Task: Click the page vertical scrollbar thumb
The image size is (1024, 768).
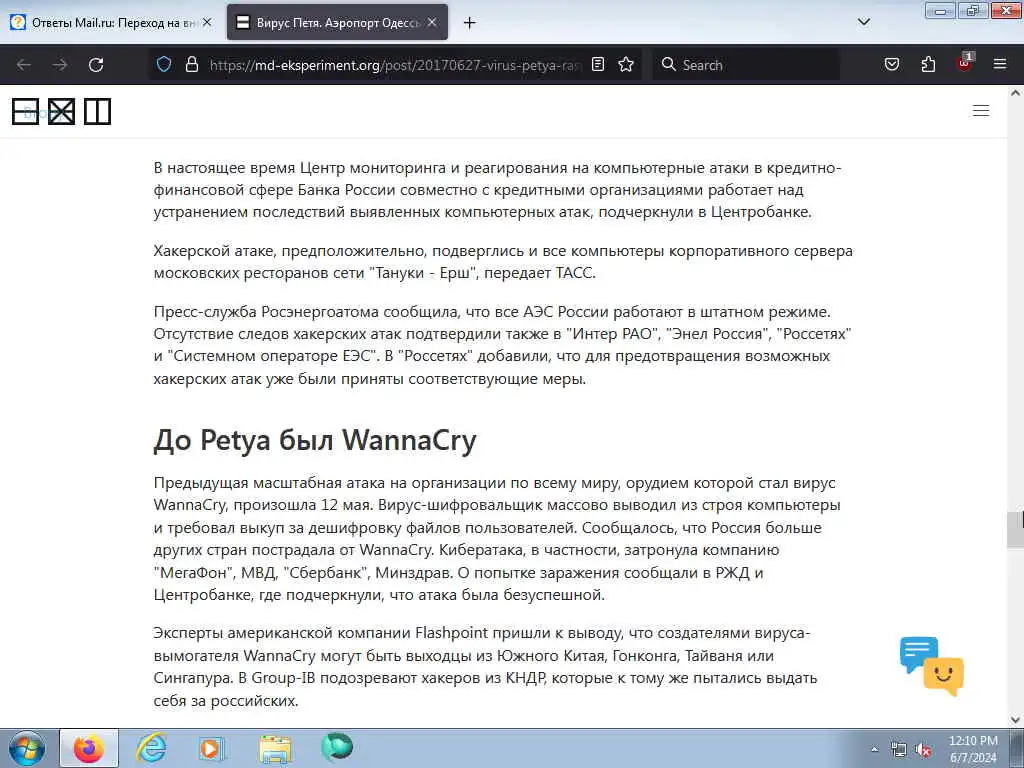Action: tap(1015, 529)
